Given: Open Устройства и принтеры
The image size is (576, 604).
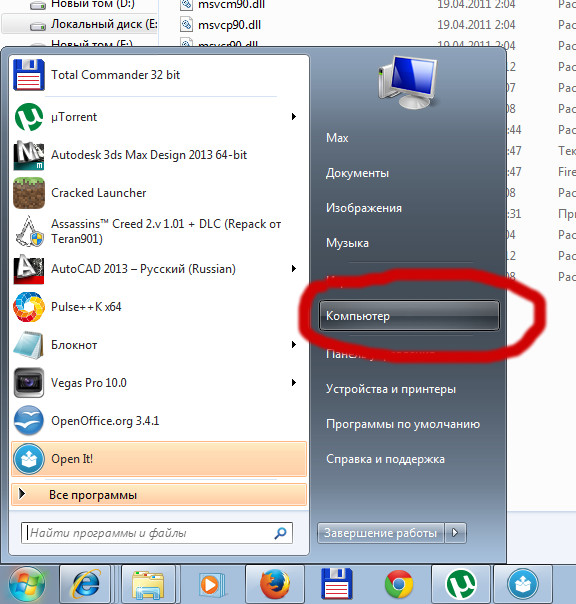Looking at the screenshot, I should tap(391, 389).
